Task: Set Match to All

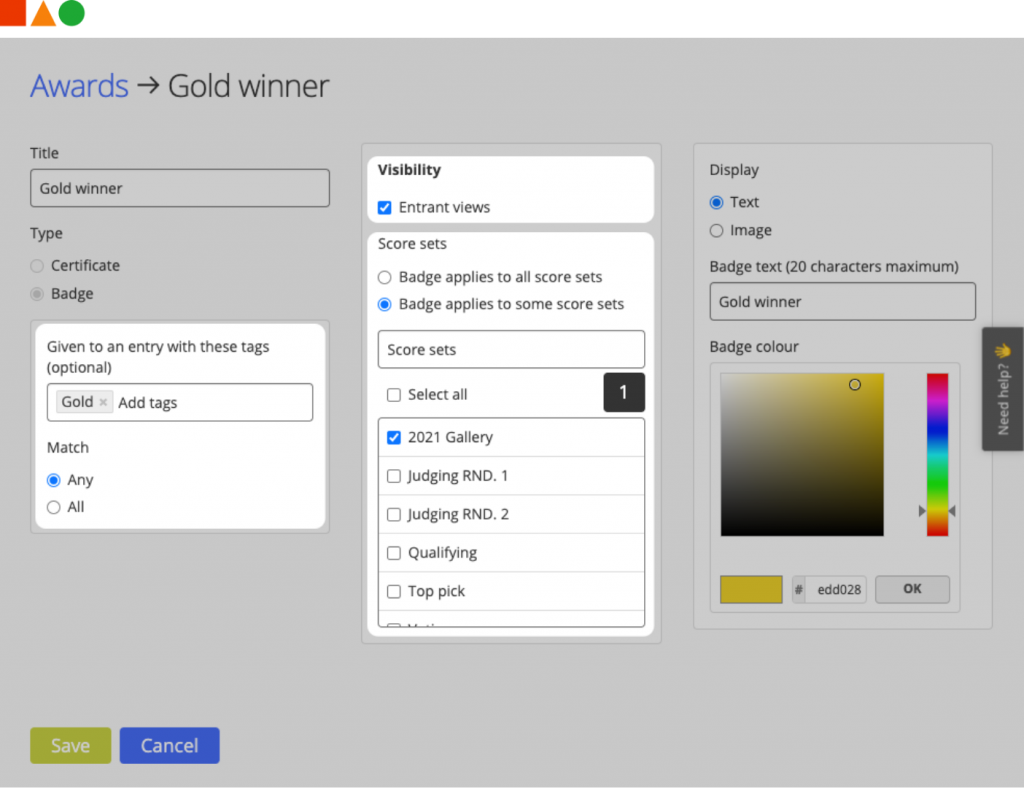Action: 54,507
